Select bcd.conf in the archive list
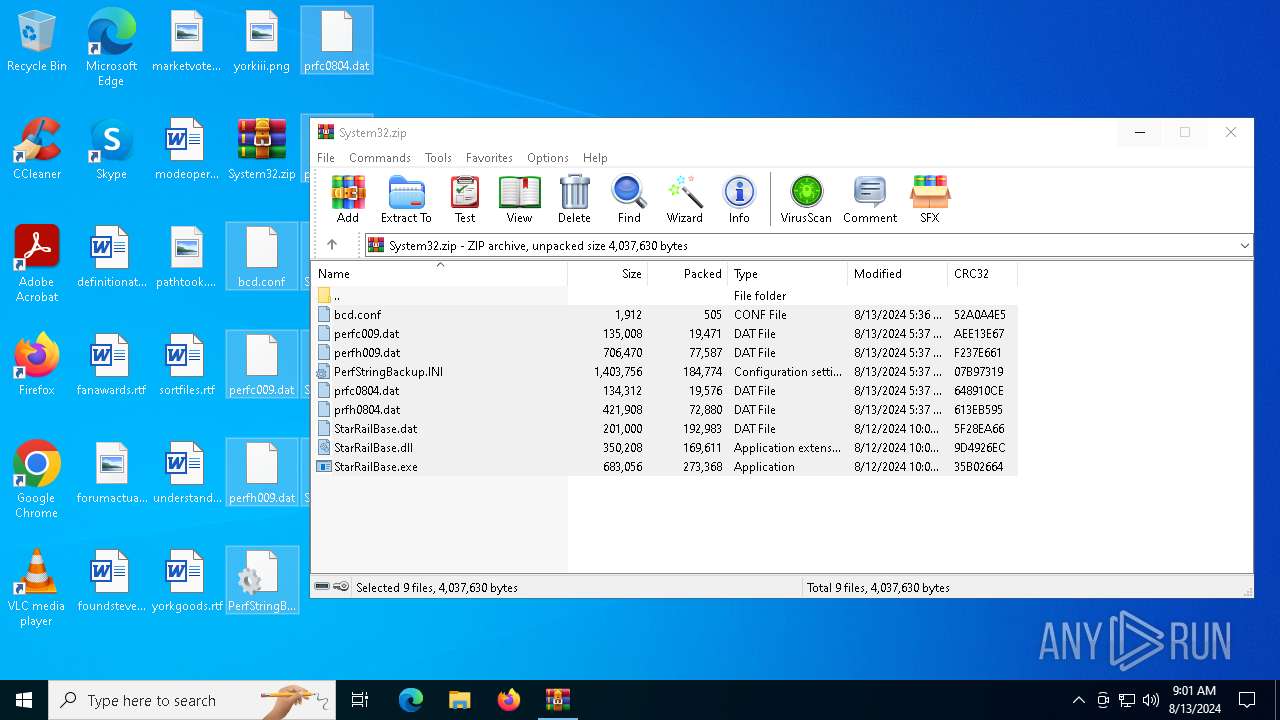1280x720 pixels. (665, 315)
